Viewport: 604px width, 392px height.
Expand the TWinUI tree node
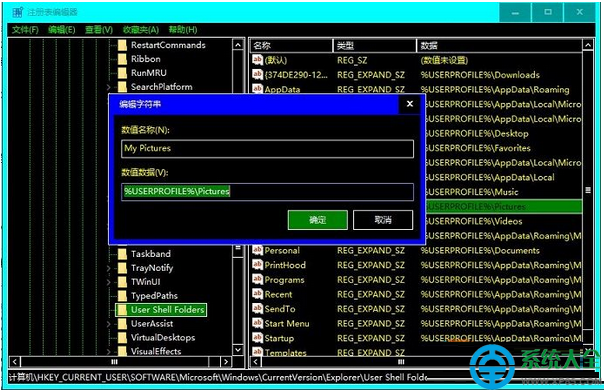coord(109,282)
